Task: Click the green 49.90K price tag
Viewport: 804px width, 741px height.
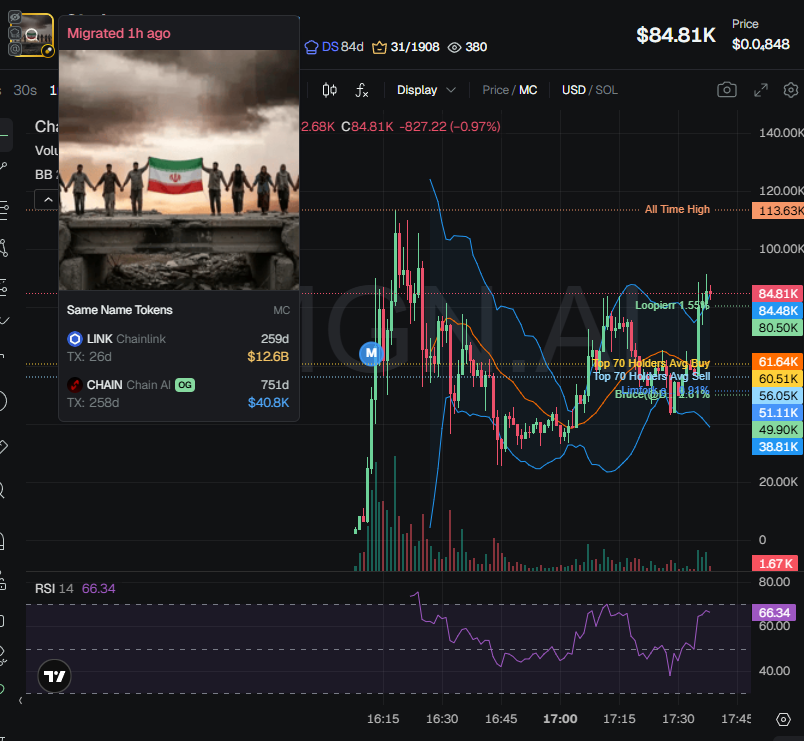Action: tap(778, 429)
